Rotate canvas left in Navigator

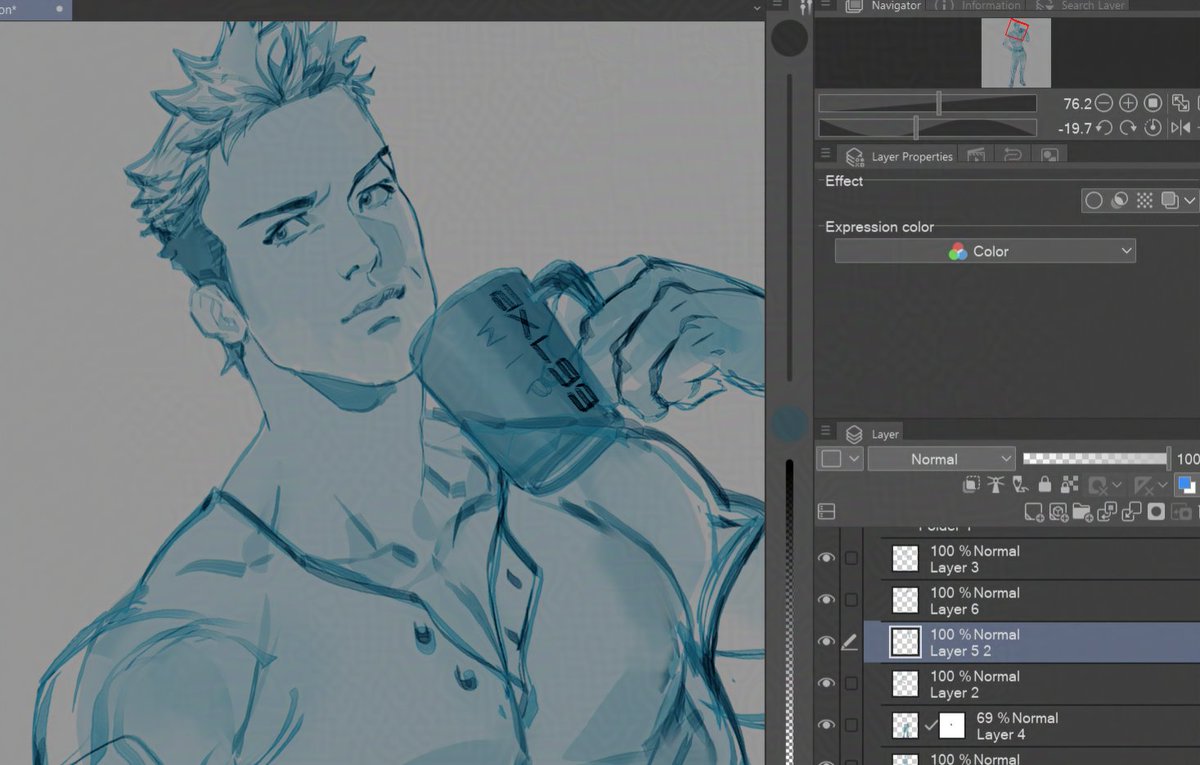[1104, 128]
